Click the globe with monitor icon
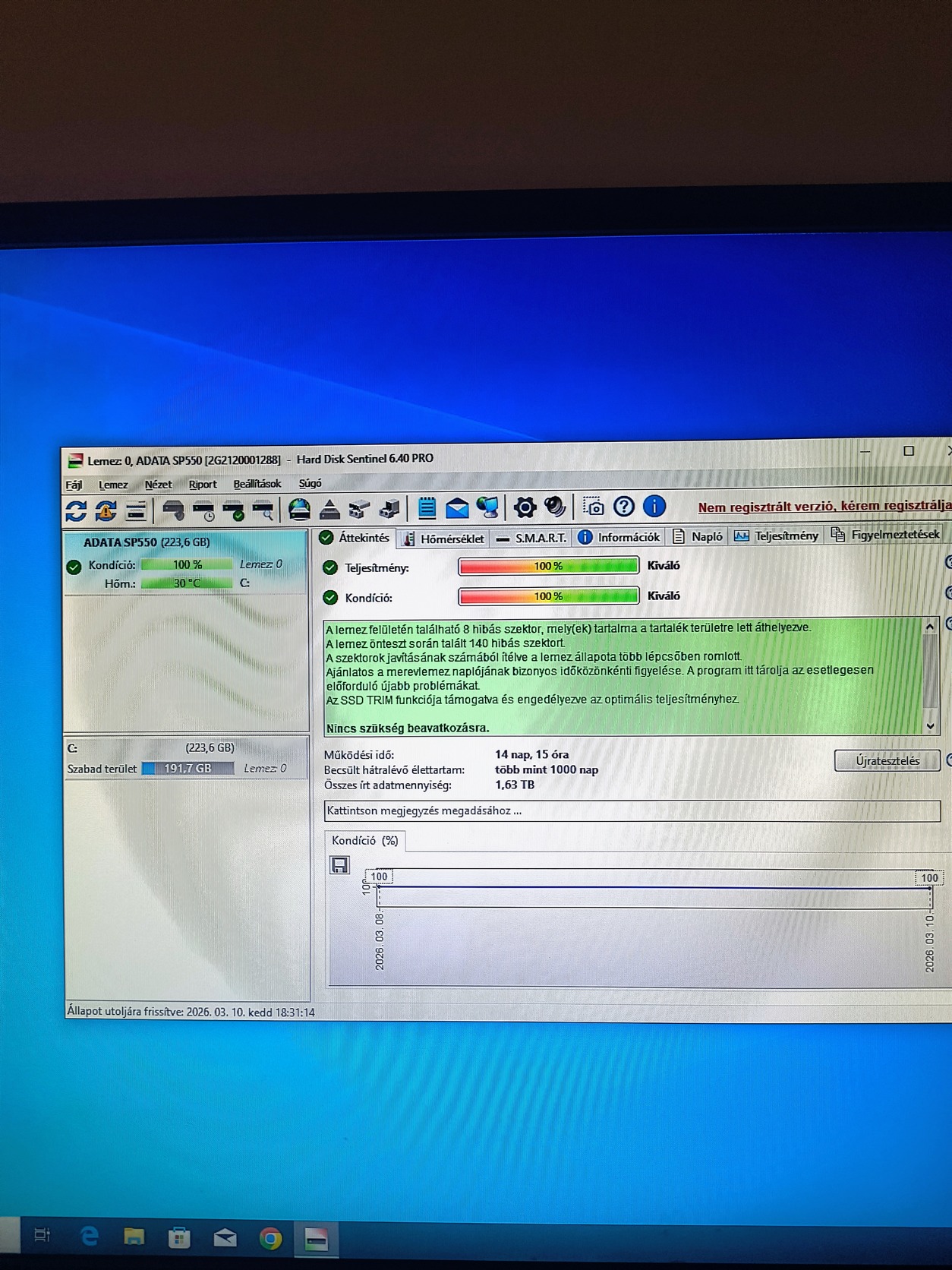Screen dimensions: 952x1270 pyautogui.click(x=487, y=507)
